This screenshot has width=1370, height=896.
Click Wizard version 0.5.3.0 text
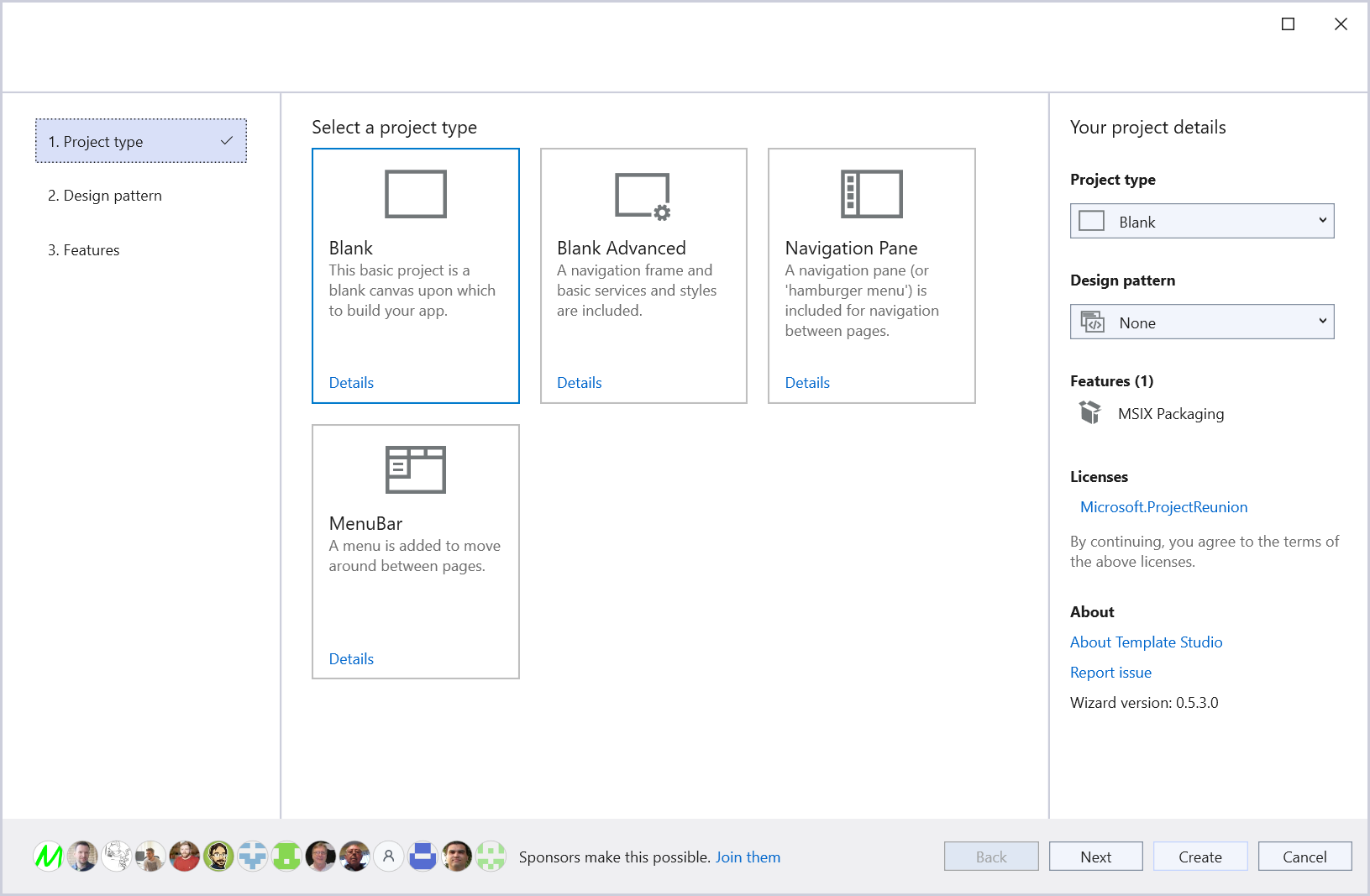[1144, 703]
